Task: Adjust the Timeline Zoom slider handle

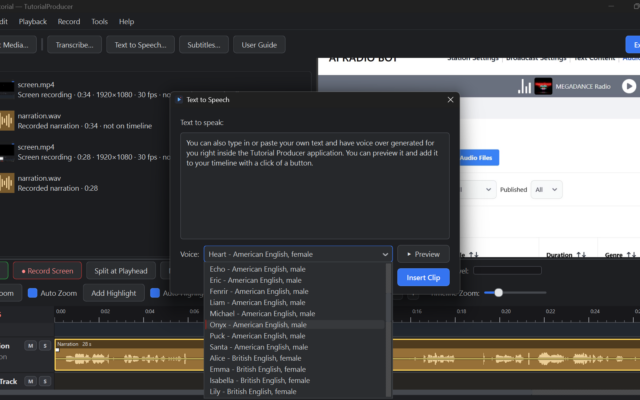Action: click(498, 293)
